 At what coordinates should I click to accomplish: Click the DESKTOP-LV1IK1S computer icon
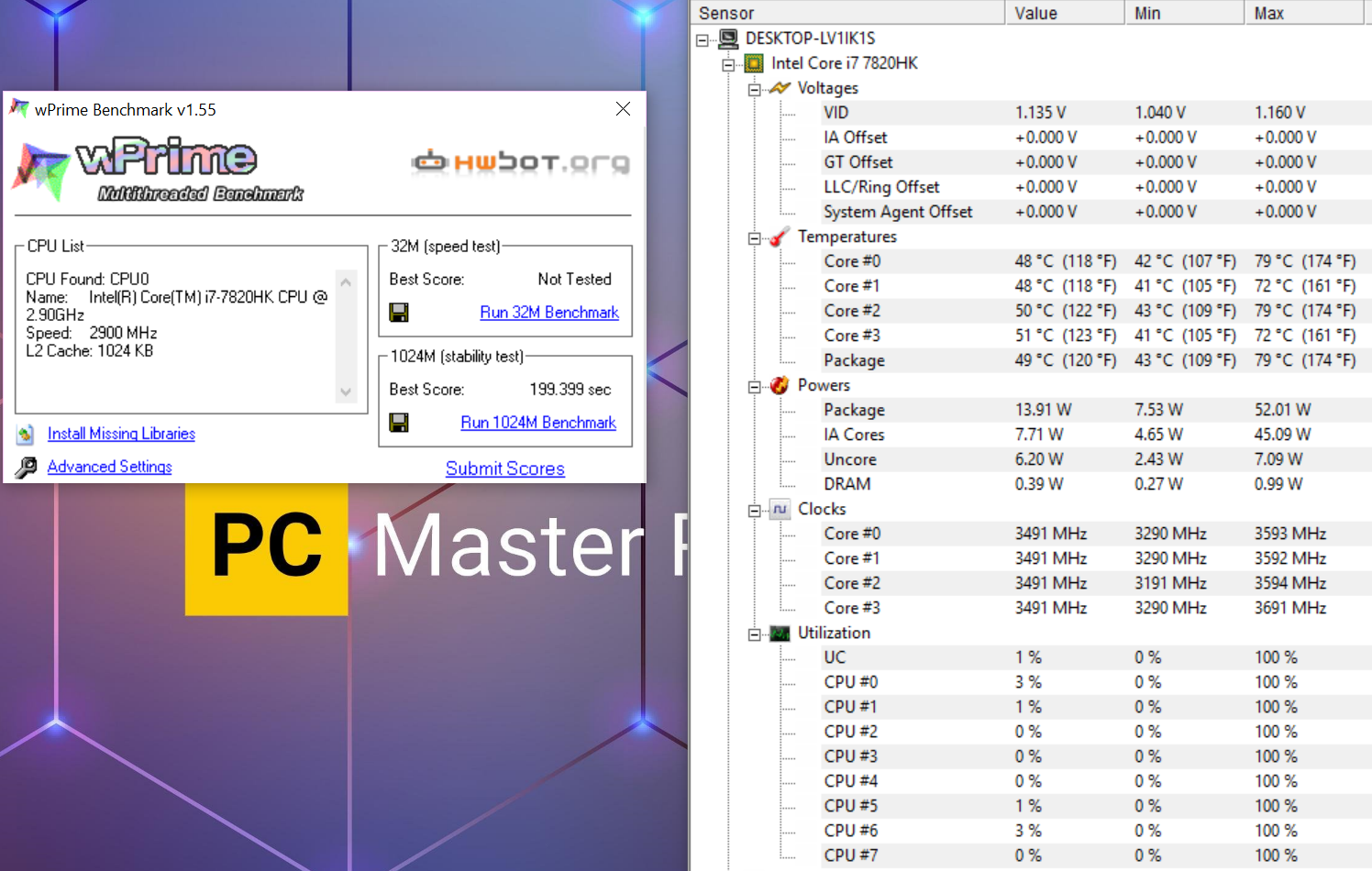pyautogui.click(x=728, y=39)
